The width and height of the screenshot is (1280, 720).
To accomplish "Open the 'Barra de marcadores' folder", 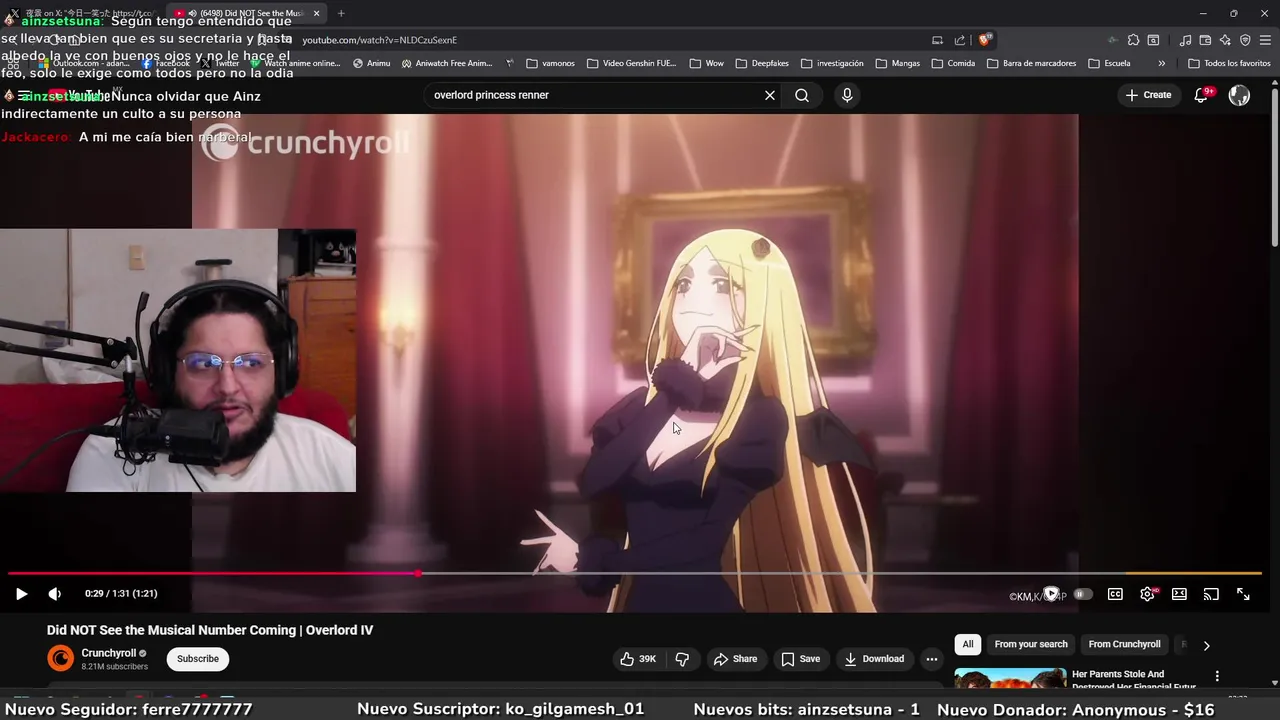I will tap(1032, 63).
